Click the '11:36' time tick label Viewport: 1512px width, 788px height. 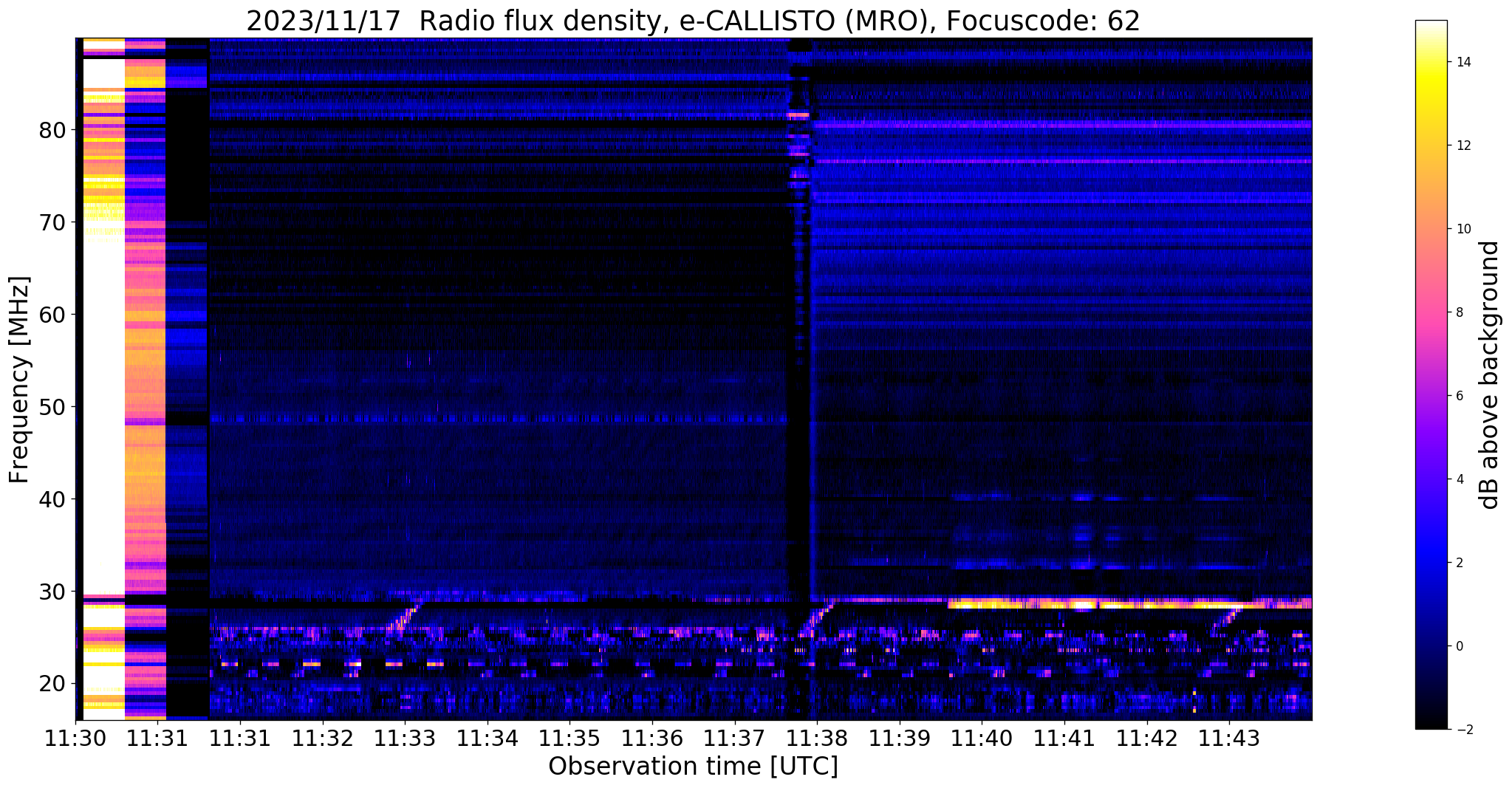coord(651,739)
